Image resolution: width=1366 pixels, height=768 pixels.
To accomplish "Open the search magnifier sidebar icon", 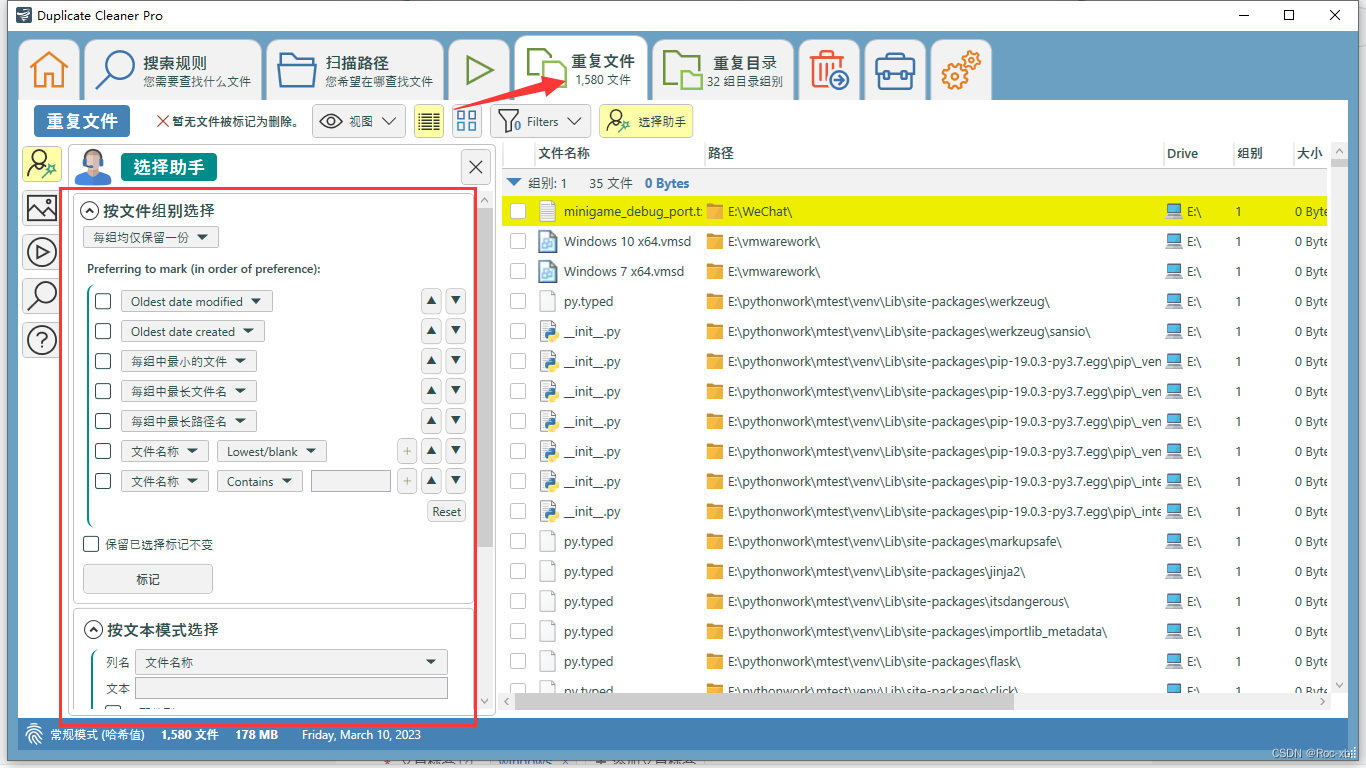I will point(42,295).
